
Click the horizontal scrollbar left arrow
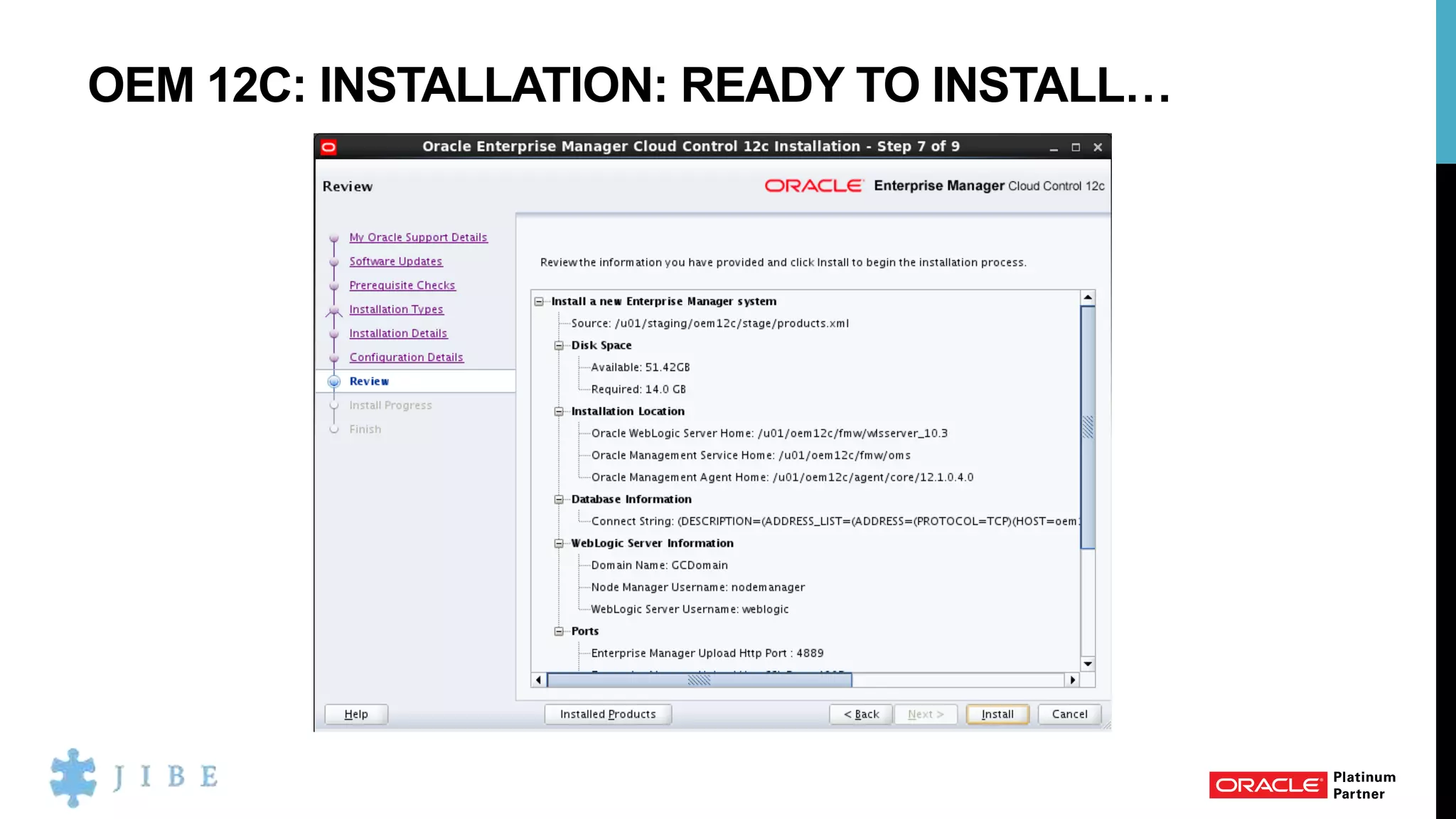(x=538, y=680)
